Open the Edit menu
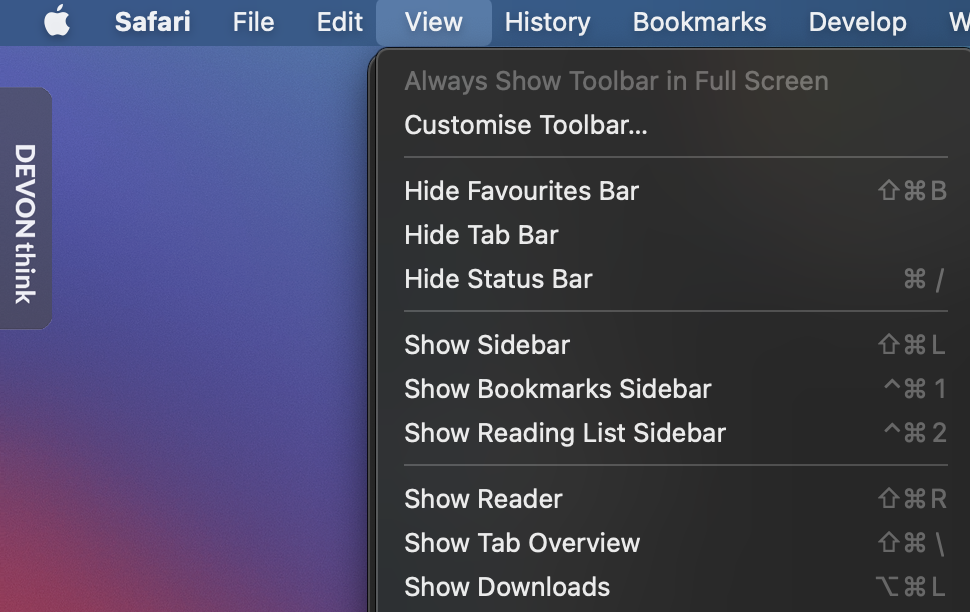This screenshot has height=612, width=970. pyautogui.click(x=340, y=22)
